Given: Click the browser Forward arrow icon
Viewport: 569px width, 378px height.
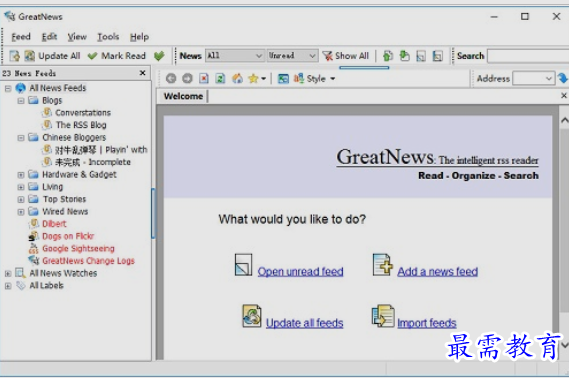Looking at the screenshot, I should click(187, 78).
